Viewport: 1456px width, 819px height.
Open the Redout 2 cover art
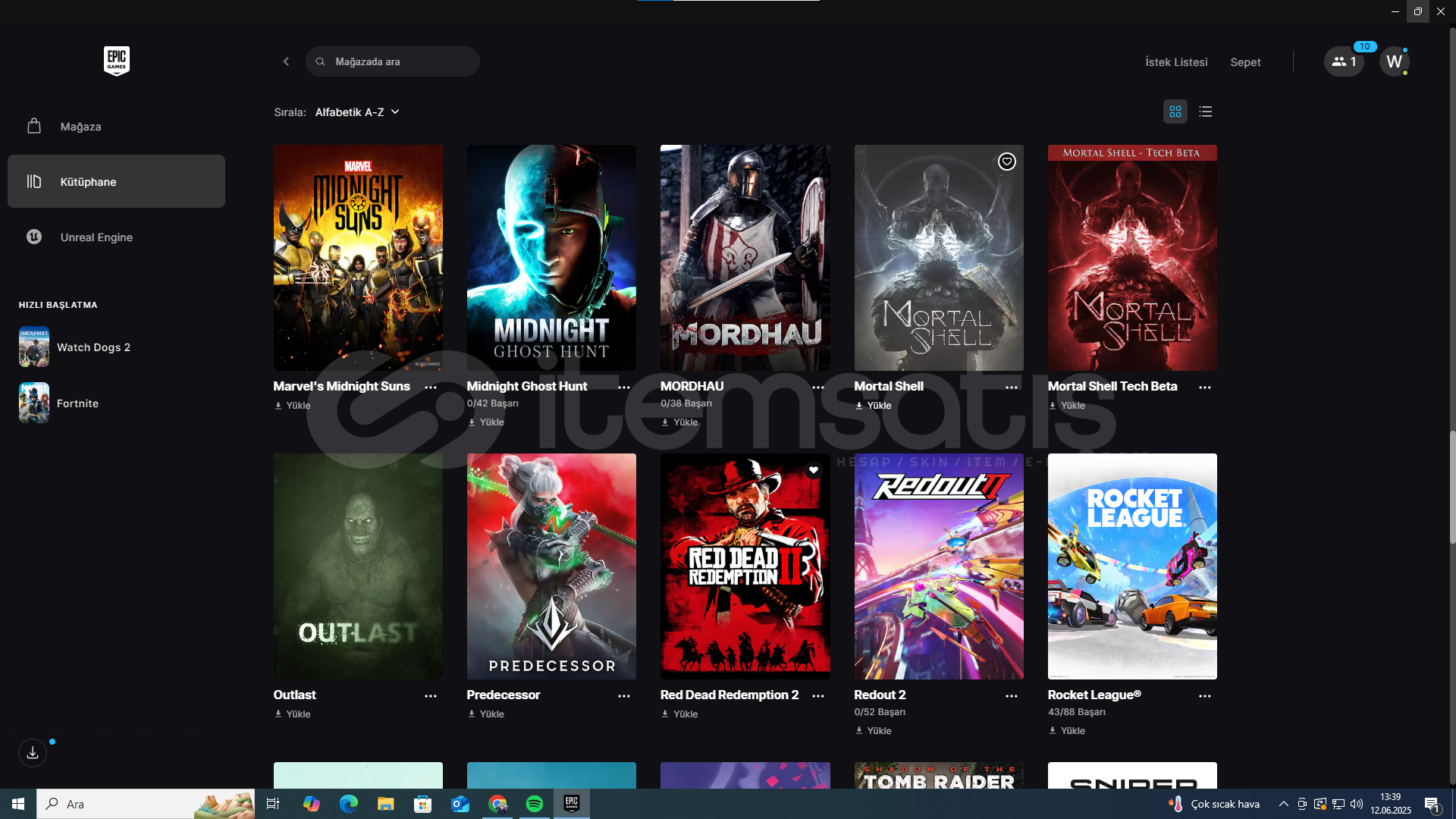coord(939,566)
